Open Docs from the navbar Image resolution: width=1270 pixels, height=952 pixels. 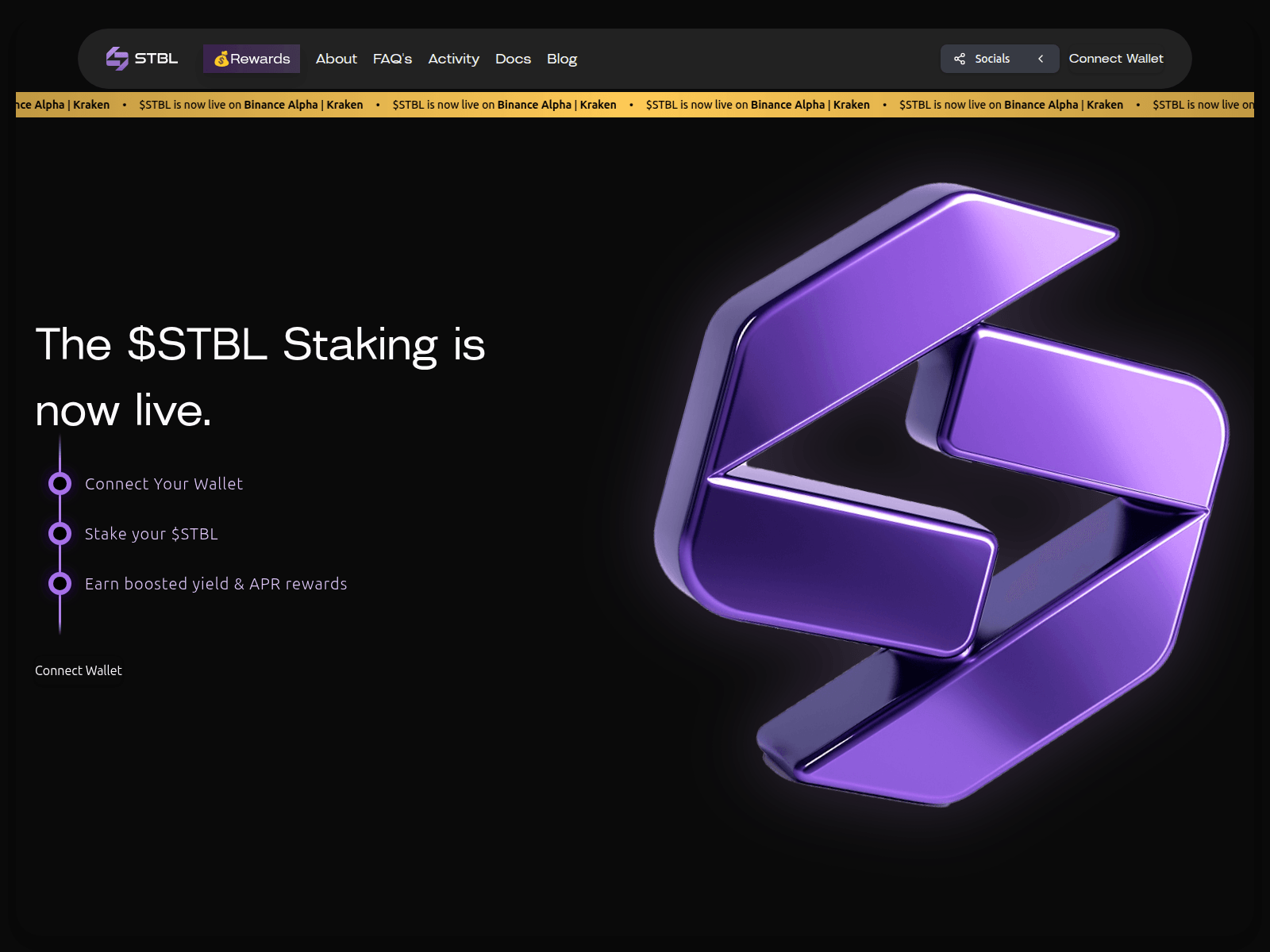click(513, 59)
